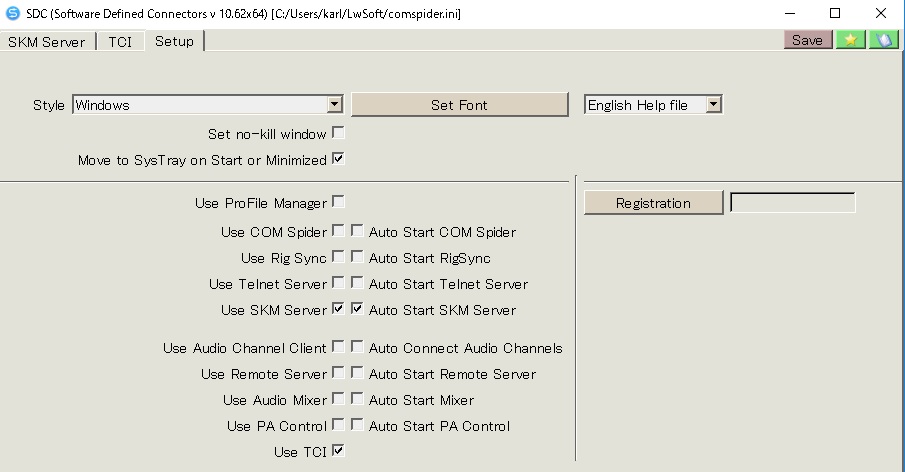The width and height of the screenshot is (905, 472).
Task: Enable Use COM Spider checkbox
Action: point(339,231)
